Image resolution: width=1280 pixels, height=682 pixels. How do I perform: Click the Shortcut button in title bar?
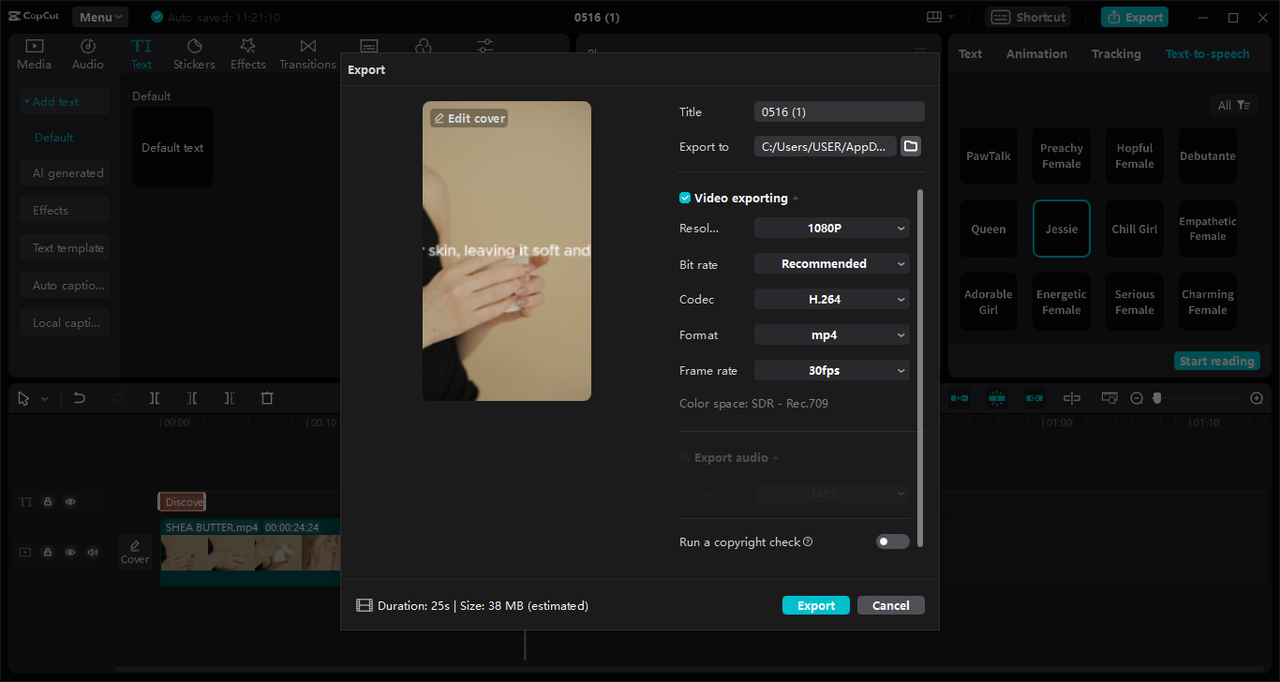pos(1028,17)
